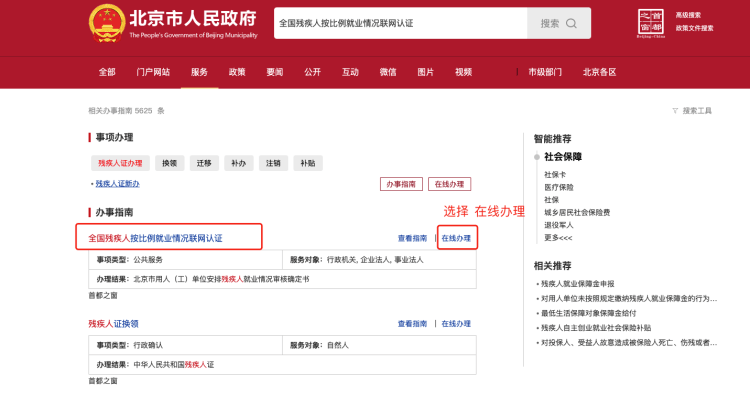
Task: Open 退役军人 recommendation
Action: [x=559, y=225]
